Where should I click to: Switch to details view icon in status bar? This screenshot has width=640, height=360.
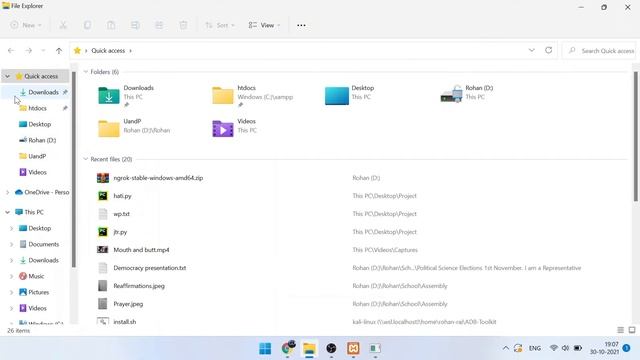click(620, 330)
